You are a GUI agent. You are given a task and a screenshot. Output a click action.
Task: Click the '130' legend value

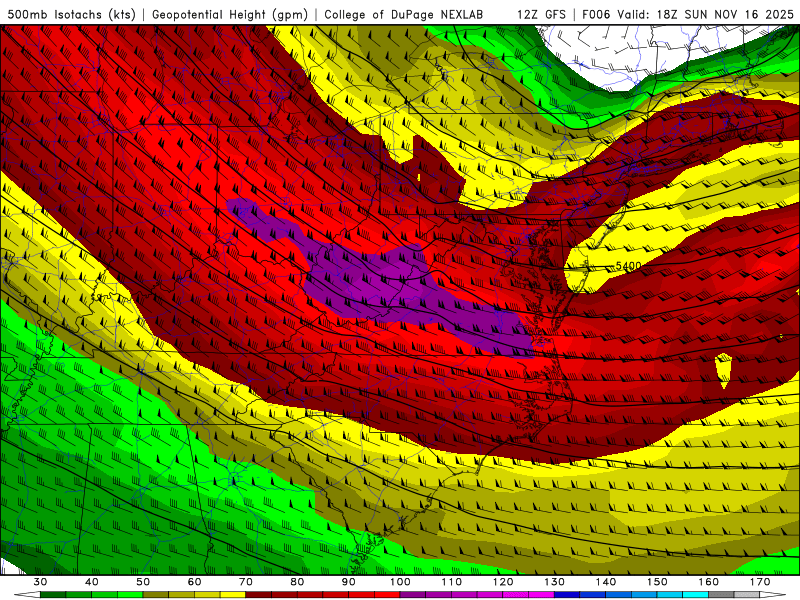[x=555, y=582]
